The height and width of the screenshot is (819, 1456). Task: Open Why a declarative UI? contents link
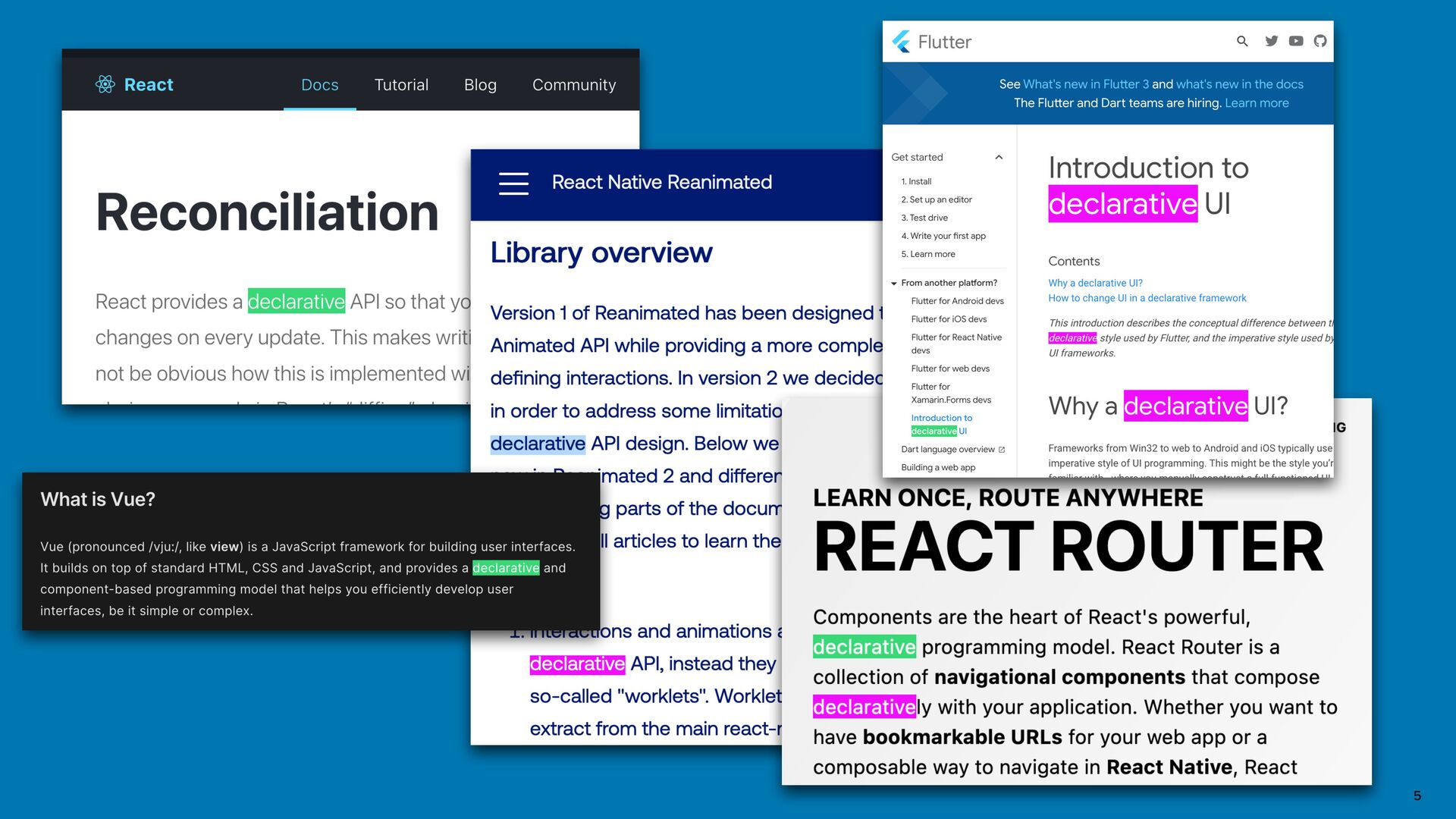point(1095,283)
